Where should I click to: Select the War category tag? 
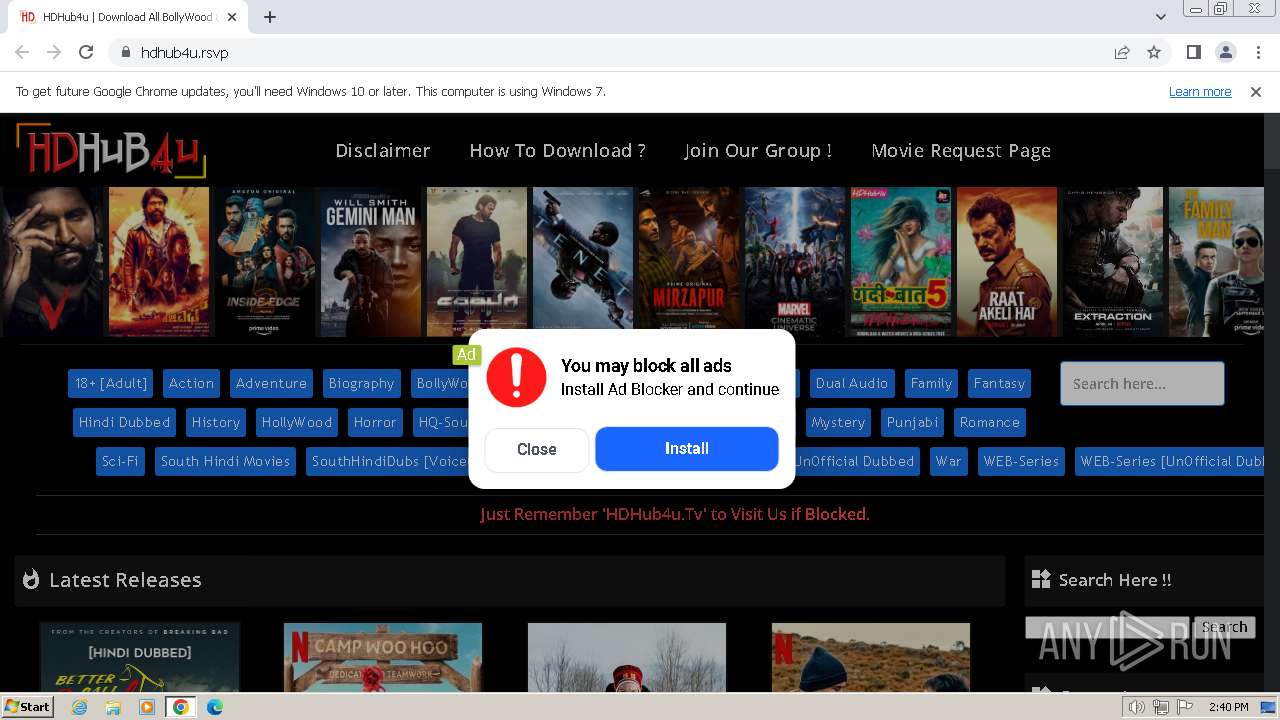pos(948,461)
